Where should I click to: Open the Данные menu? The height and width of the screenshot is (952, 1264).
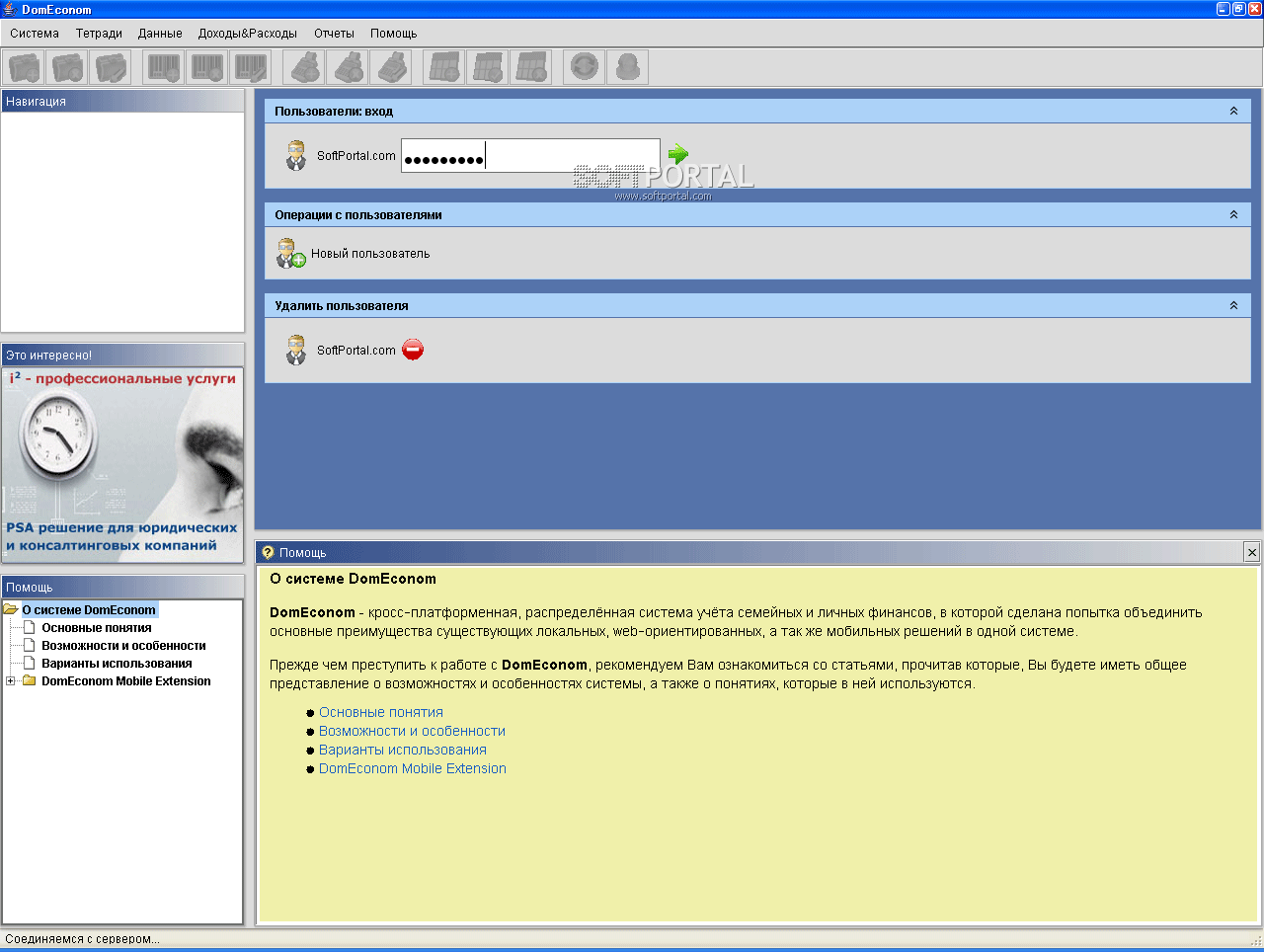click(160, 34)
